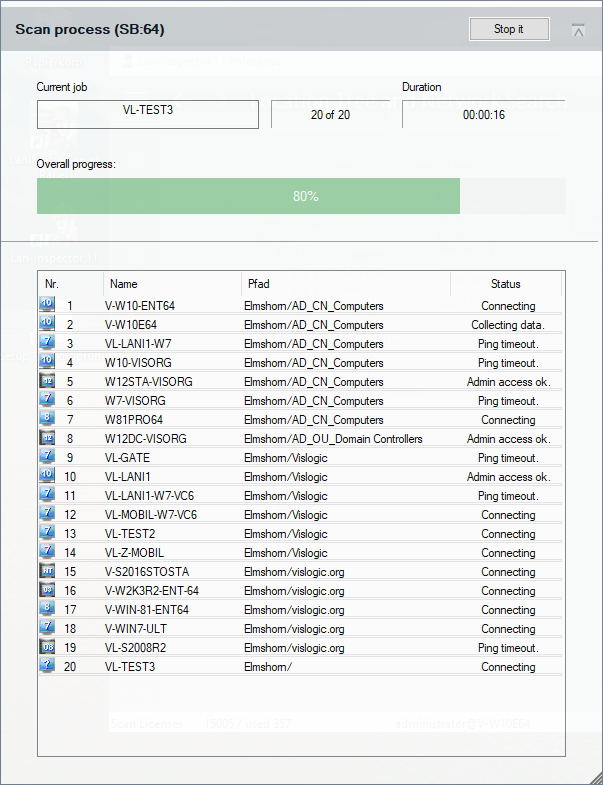Click the OS icon beside V-W10E64
Screen dimensions: 603x785
tap(47, 325)
